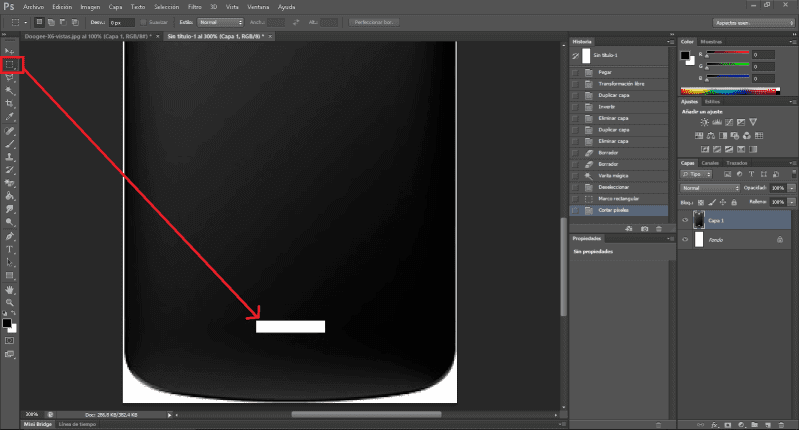Select the Paint Bucket tool
The image size is (799, 430).
pos(9,196)
